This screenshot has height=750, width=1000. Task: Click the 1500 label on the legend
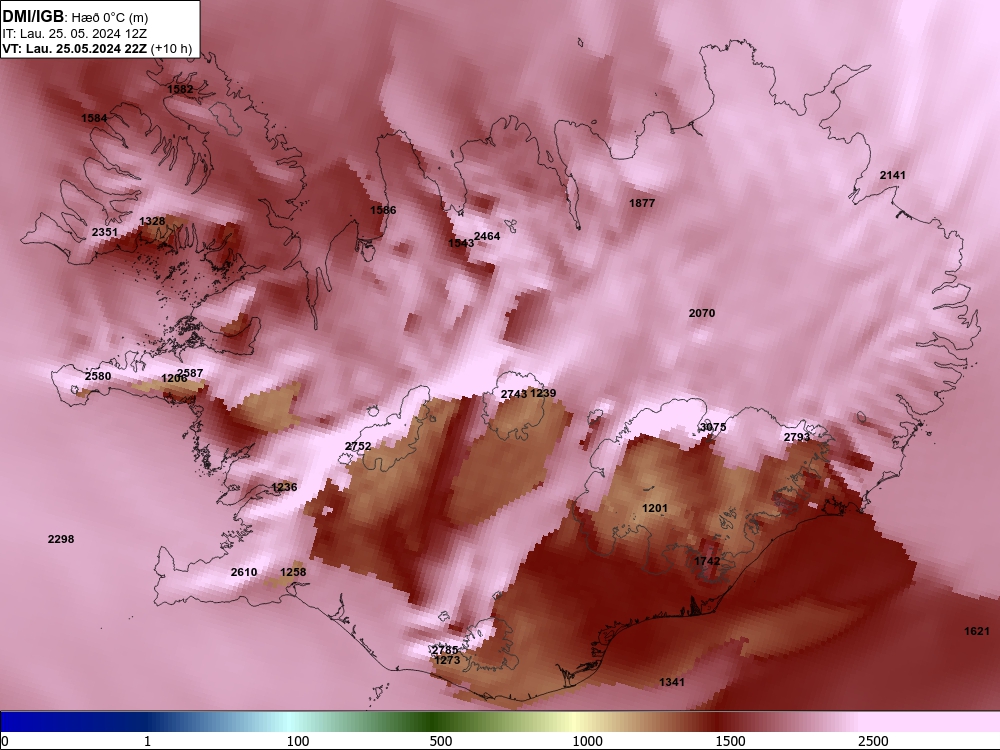coord(730,741)
